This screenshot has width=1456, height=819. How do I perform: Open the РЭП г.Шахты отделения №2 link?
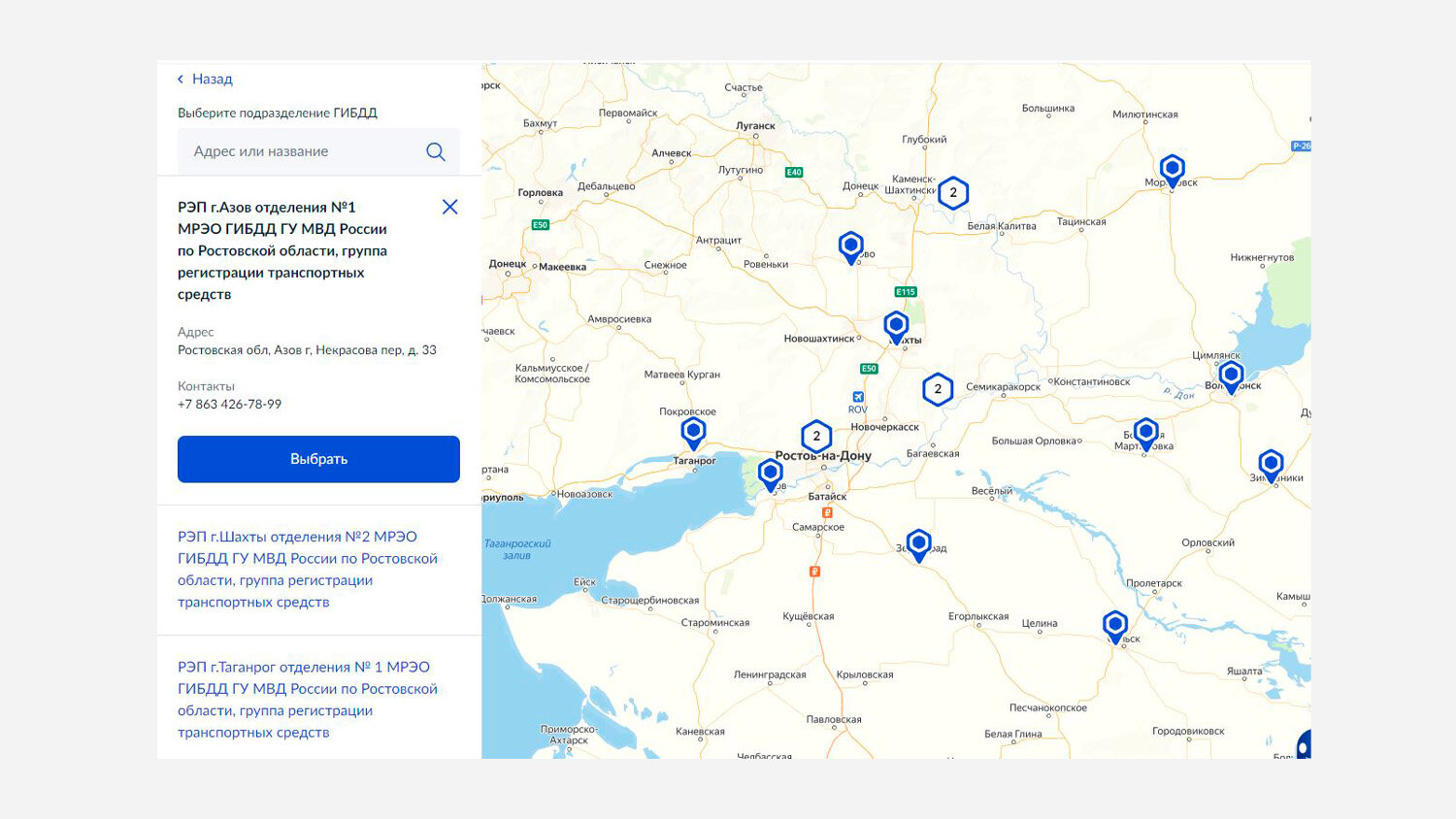click(308, 570)
